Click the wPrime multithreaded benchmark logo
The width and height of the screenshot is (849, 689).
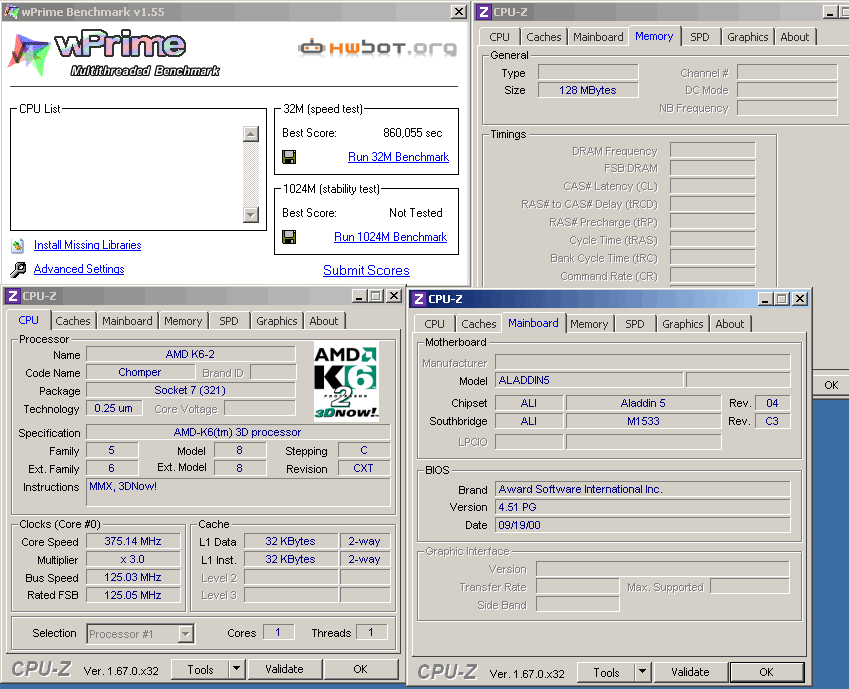tap(114, 53)
